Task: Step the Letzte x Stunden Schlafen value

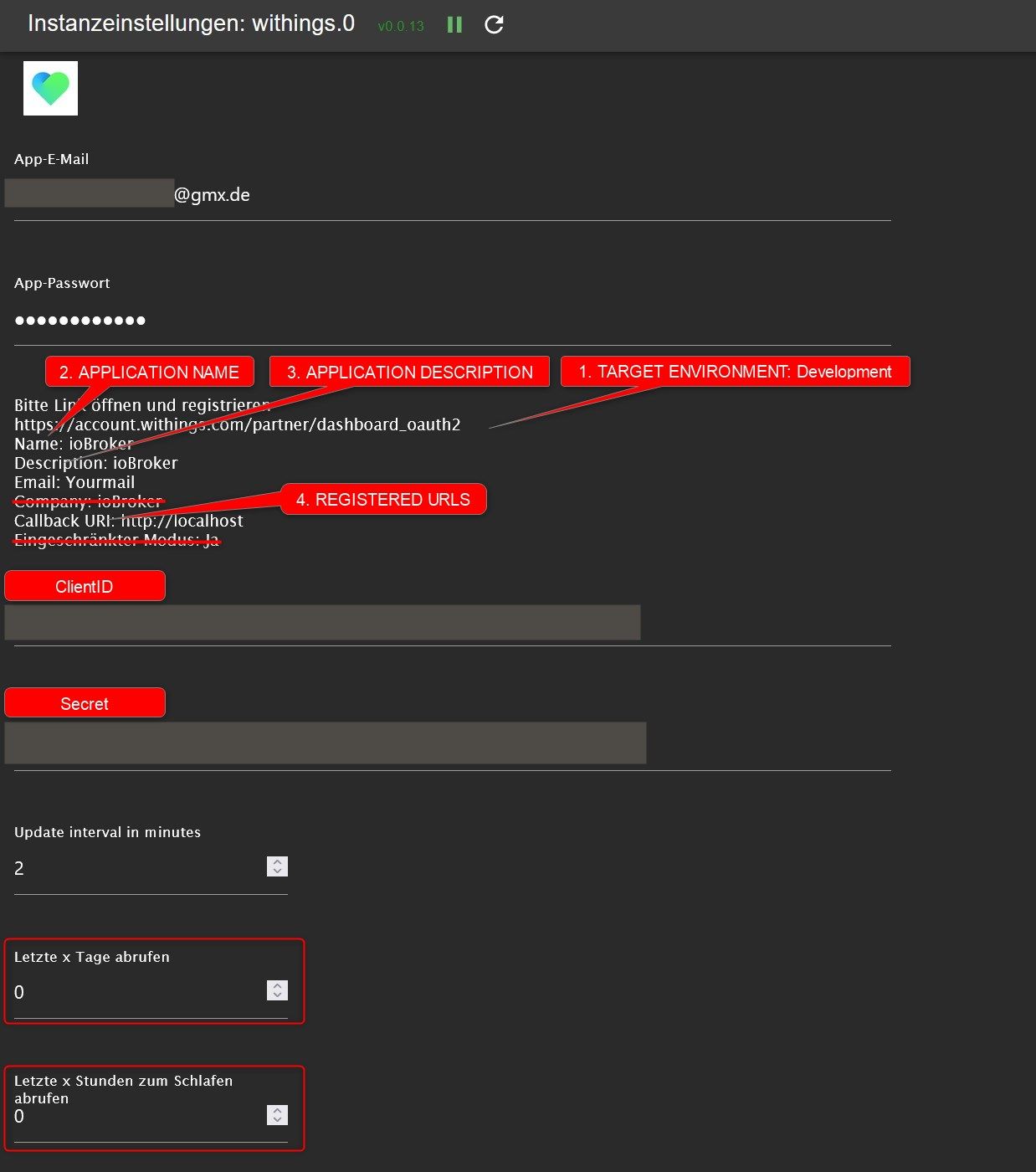Action: coord(277,1115)
